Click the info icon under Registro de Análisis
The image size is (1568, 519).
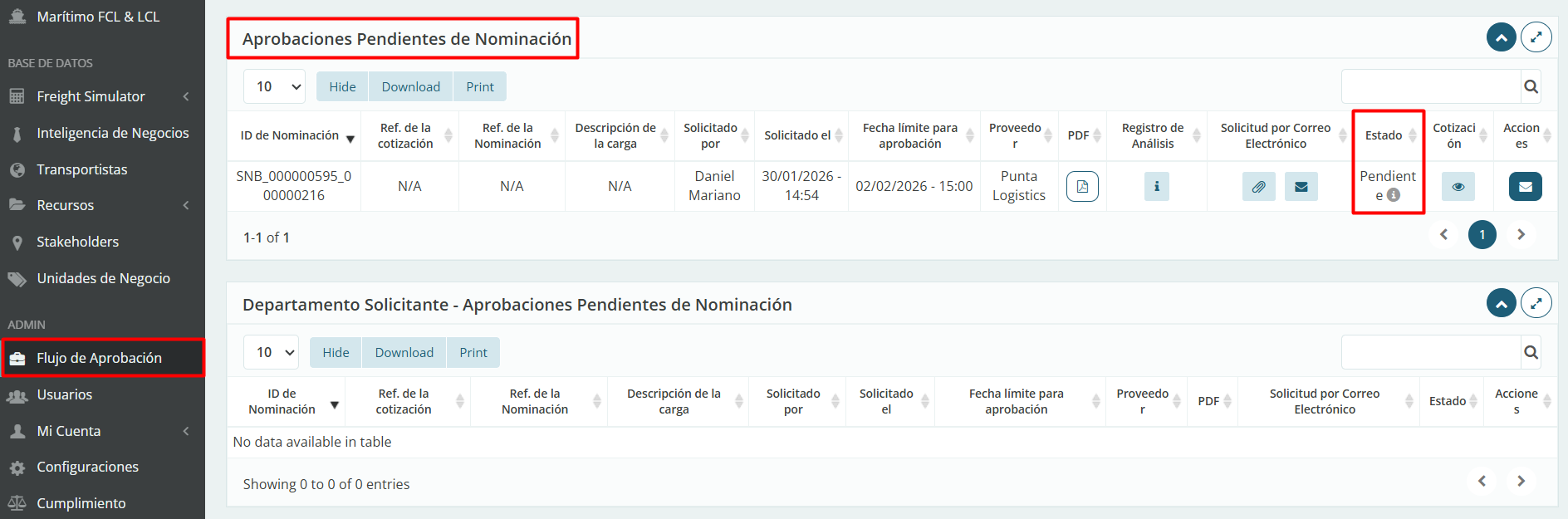[1156, 187]
